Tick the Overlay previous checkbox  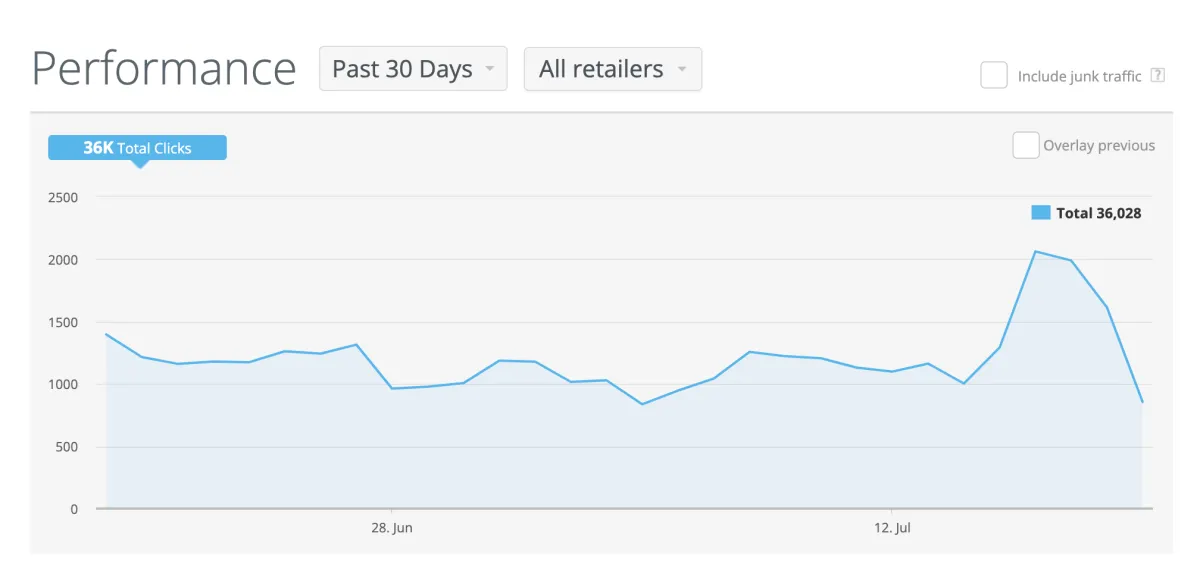tap(1026, 145)
